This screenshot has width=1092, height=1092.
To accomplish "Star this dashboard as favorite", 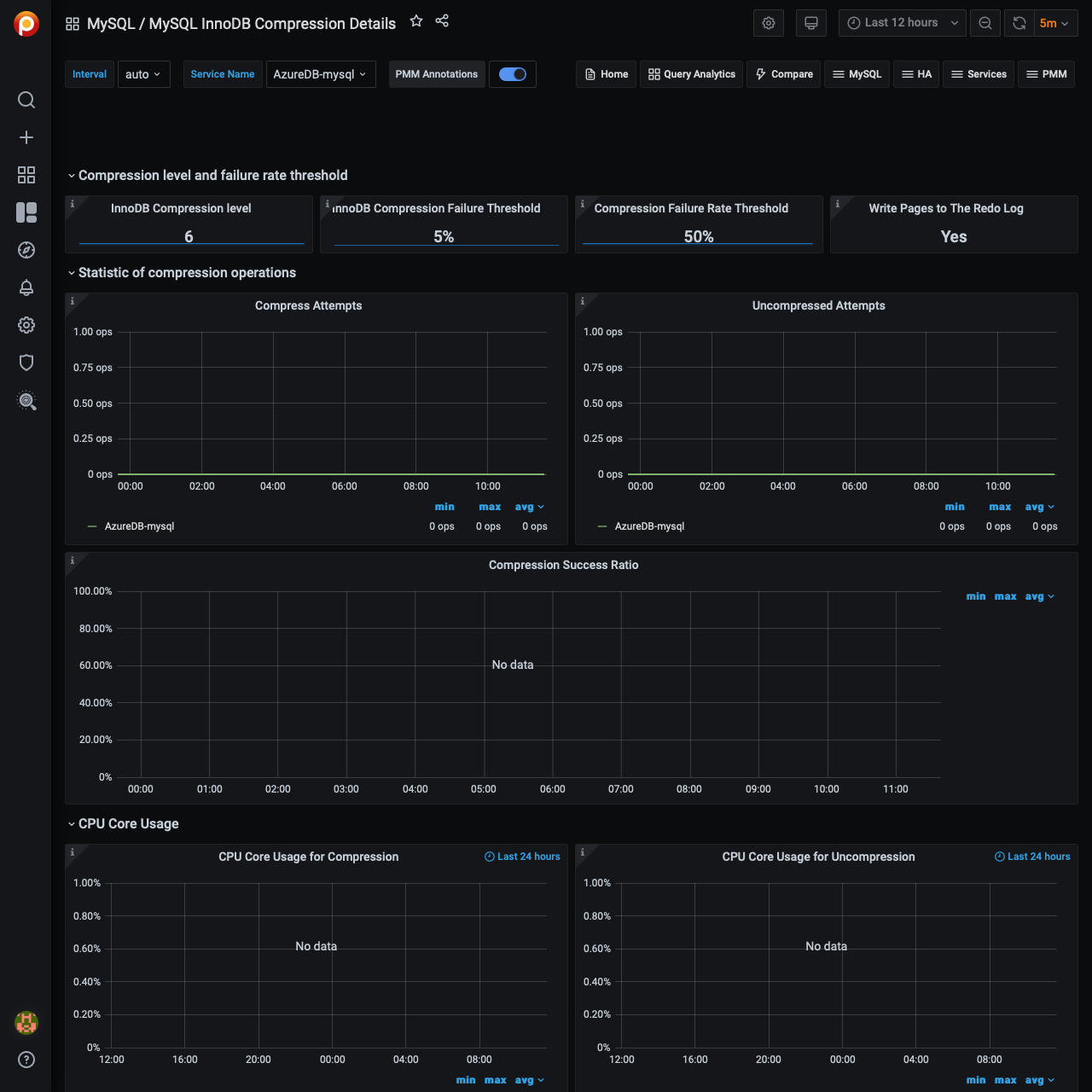I will click(x=416, y=21).
